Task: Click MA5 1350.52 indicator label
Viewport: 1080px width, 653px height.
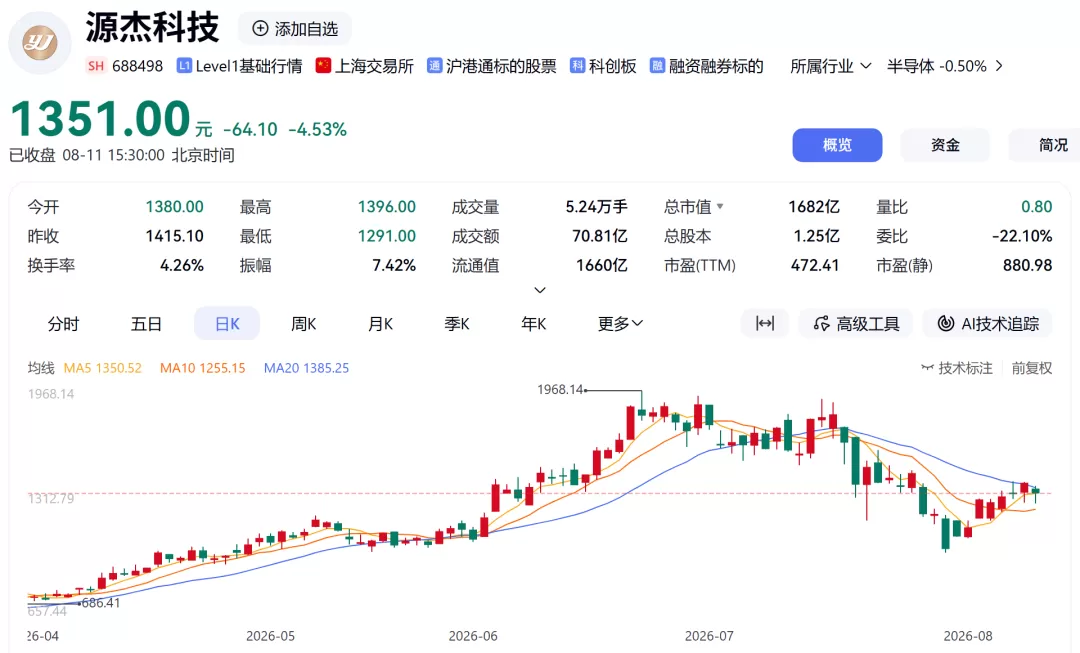Action: pyautogui.click(x=103, y=368)
